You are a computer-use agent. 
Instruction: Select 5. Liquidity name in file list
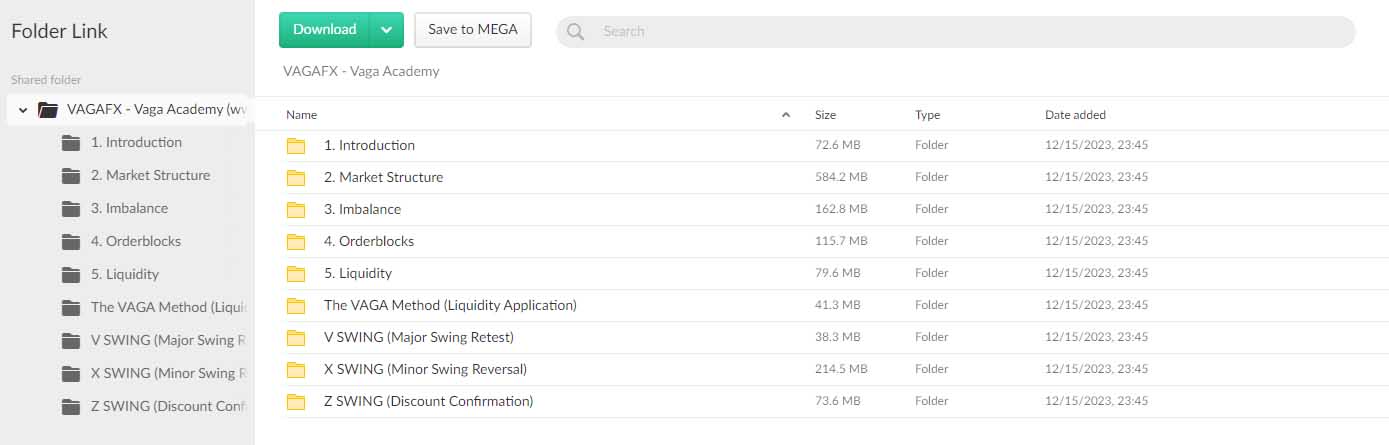358,273
